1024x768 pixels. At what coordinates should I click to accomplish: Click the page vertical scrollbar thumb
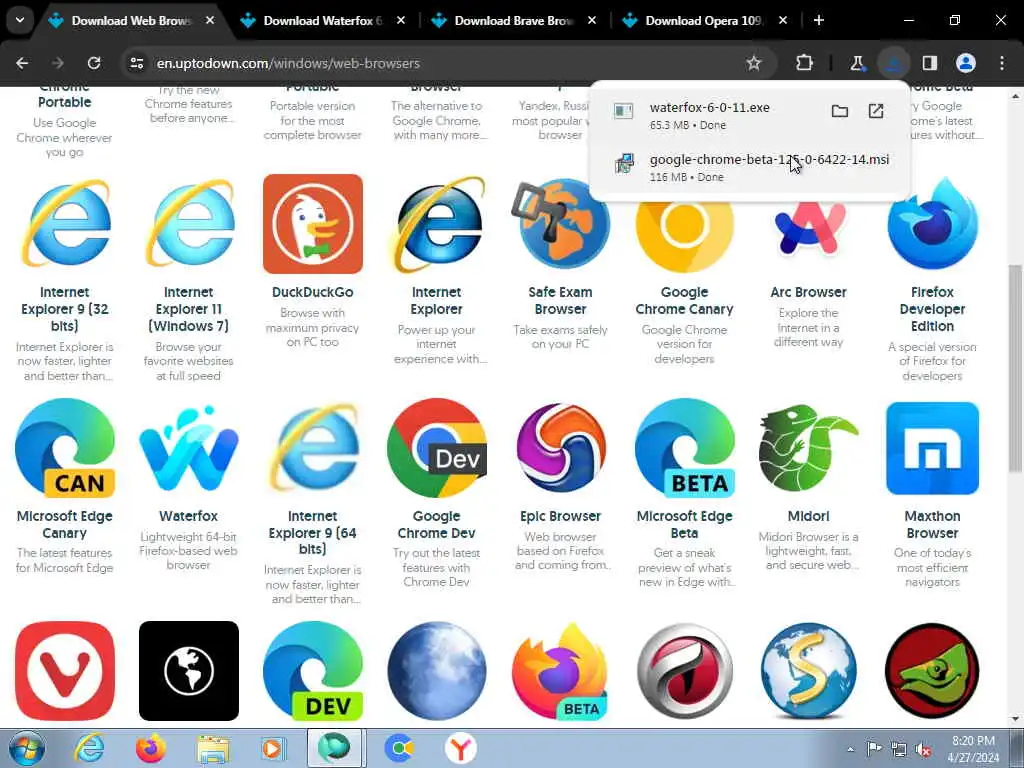[1015, 368]
